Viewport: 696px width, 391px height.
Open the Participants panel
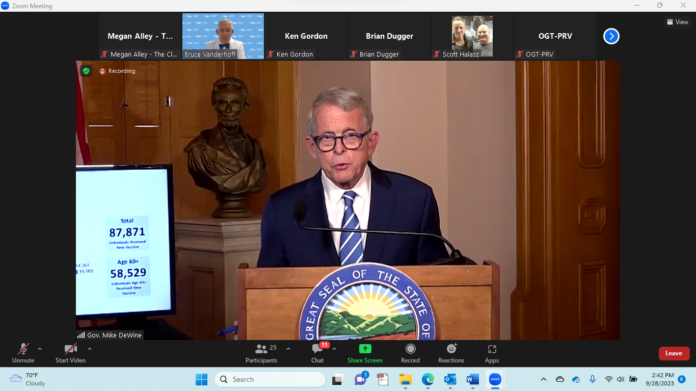tap(261, 354)
